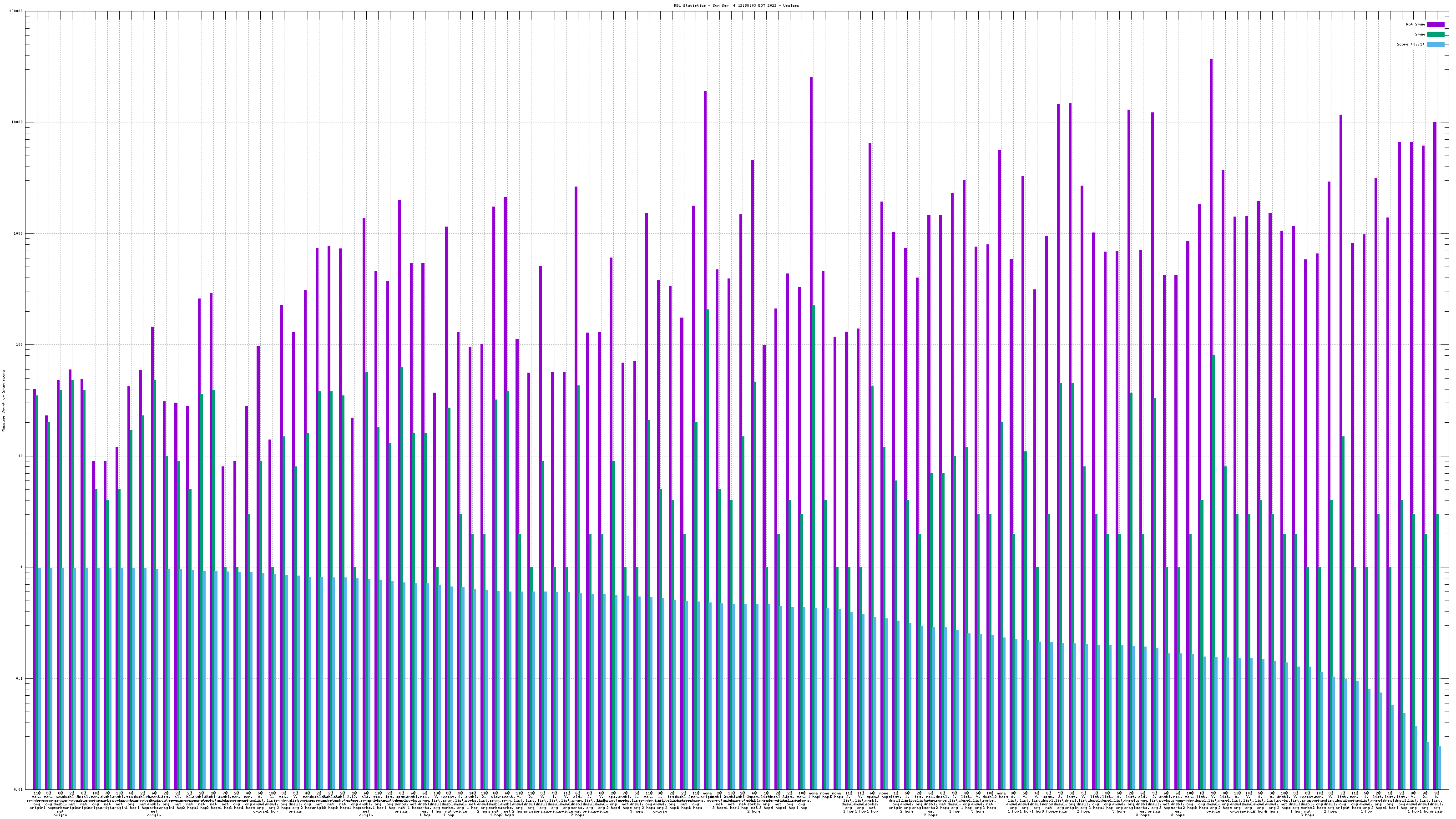Viewport: 1456px width, 819px height.
Task: Click the 'Not Spam' legend label
Action: 1416,24
